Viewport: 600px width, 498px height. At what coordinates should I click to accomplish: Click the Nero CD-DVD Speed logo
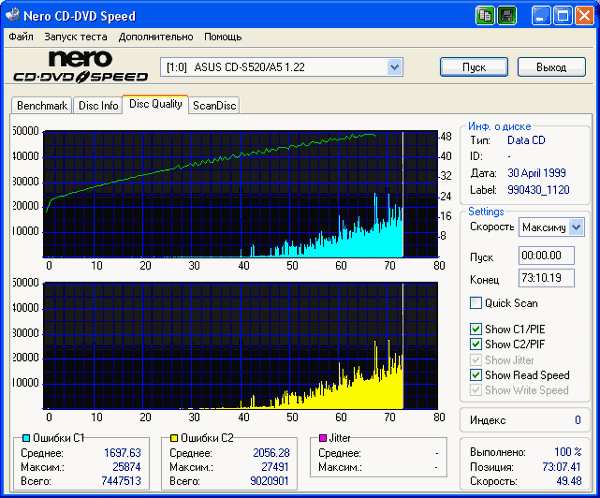pos(81,67)
